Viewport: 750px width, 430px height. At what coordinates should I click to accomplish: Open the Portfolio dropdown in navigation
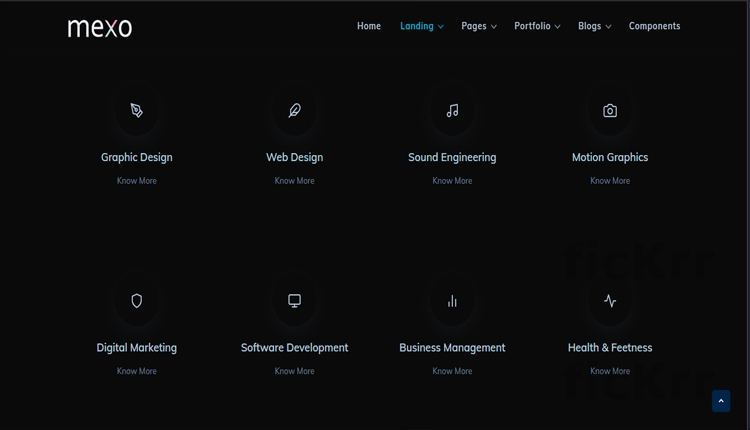click(x=537, y=26)
